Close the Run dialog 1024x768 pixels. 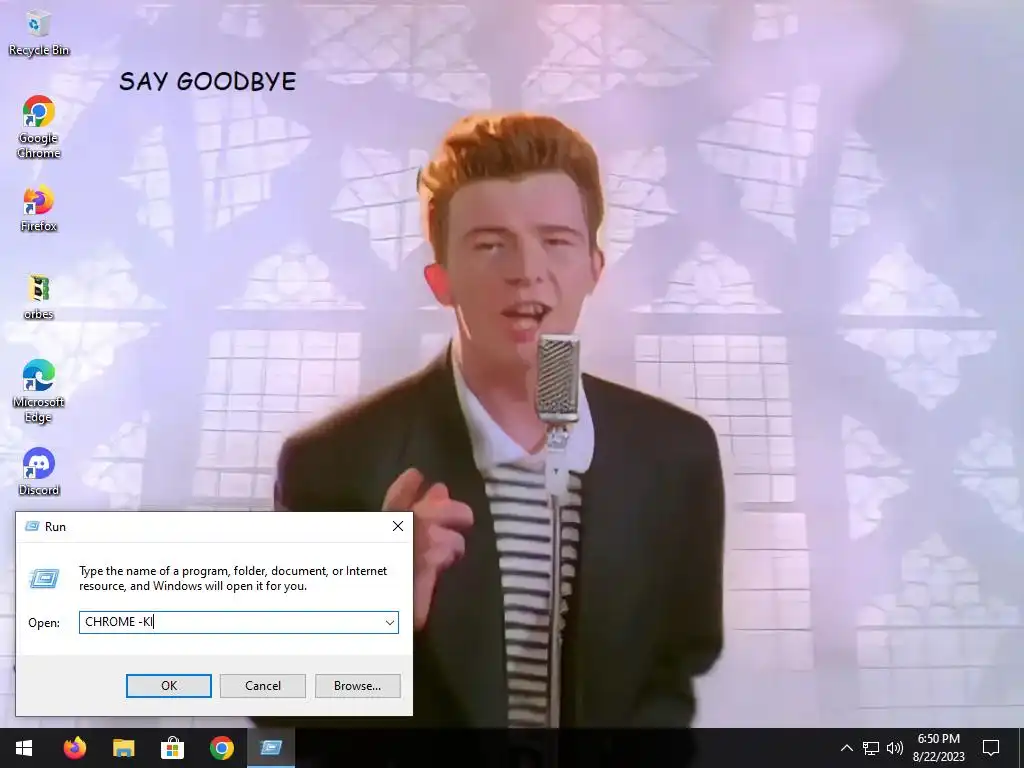point(398,526)
